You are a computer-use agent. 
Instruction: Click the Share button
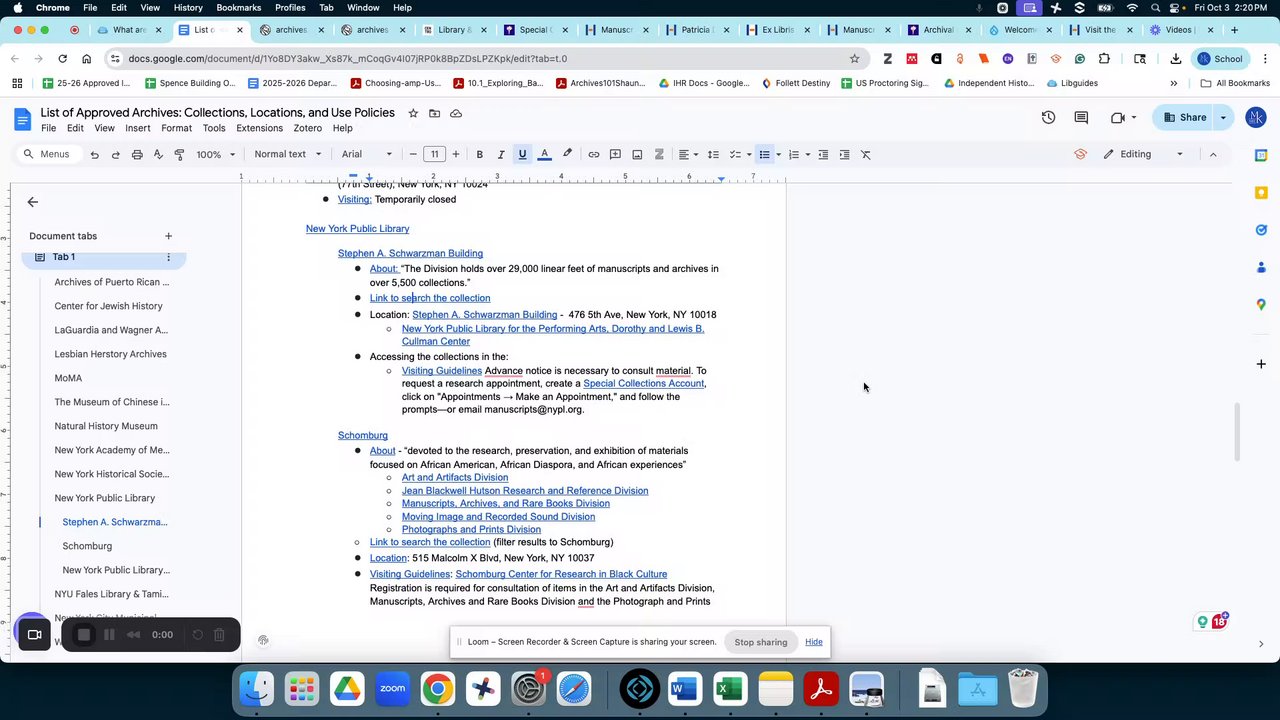click(1185, 118)
